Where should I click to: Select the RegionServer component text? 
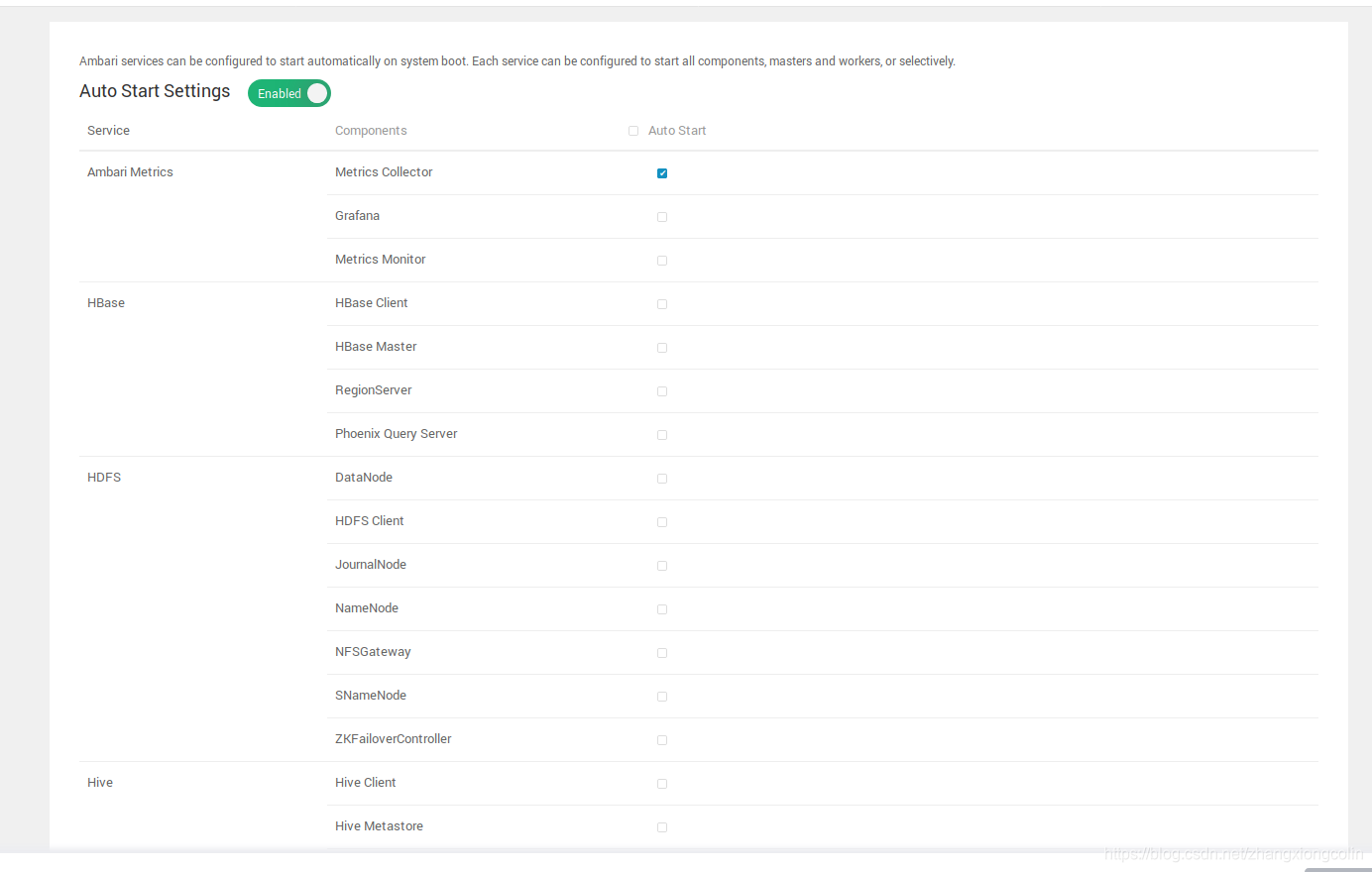click(374, 390)
